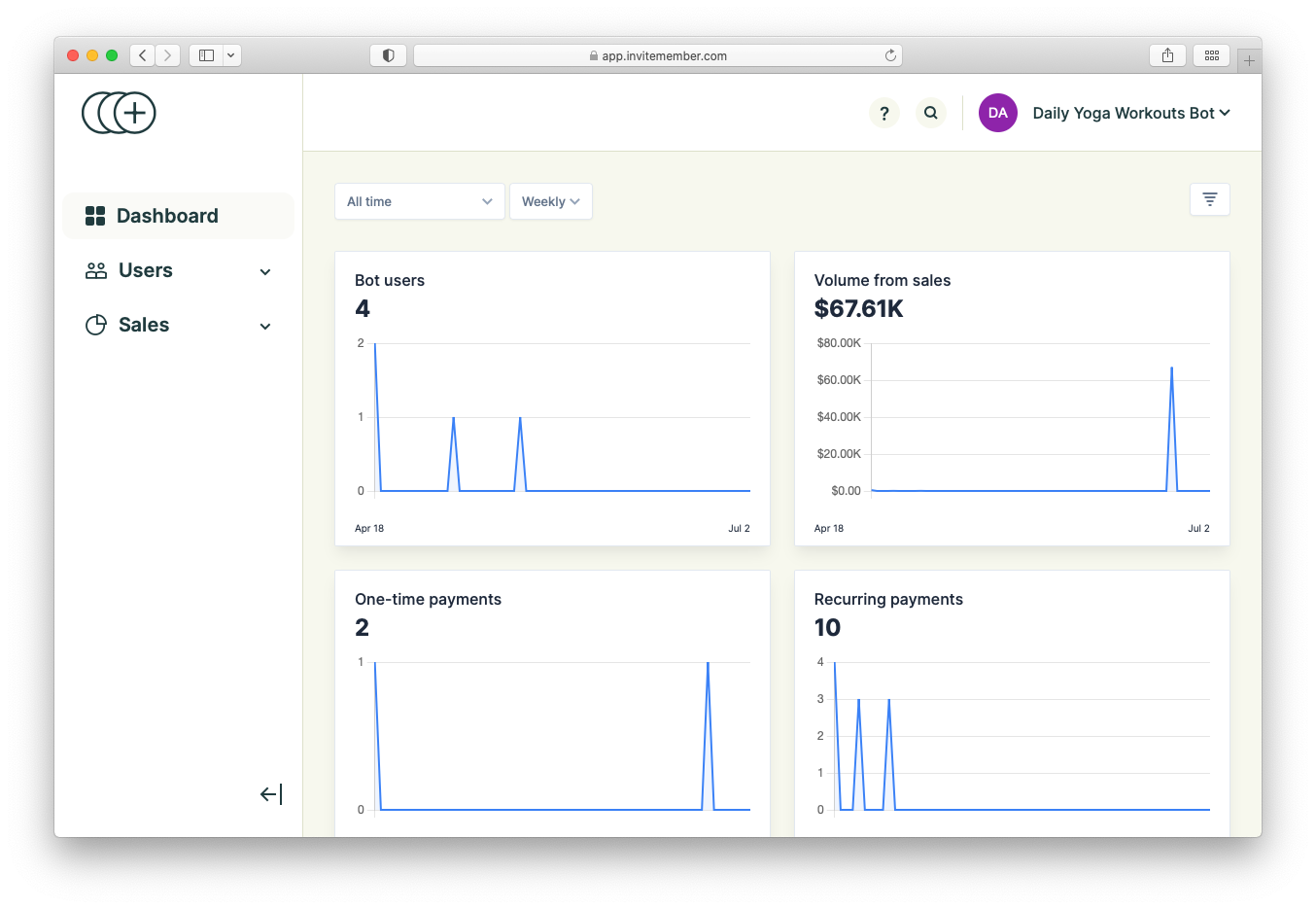Select Users label in the sidebar
The width and height of the screenshot is (1316, 909).
(x=146, y=270)
